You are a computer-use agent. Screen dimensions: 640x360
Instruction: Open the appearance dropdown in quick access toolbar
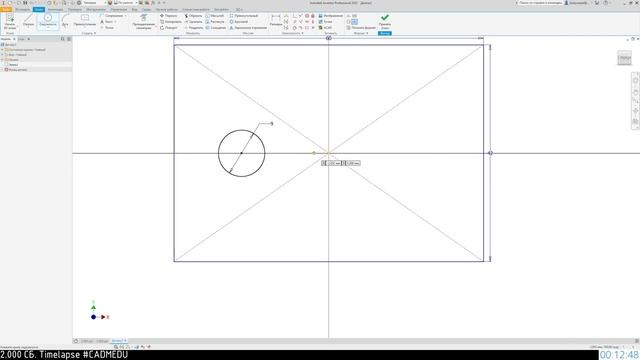[x=126, y=3]
